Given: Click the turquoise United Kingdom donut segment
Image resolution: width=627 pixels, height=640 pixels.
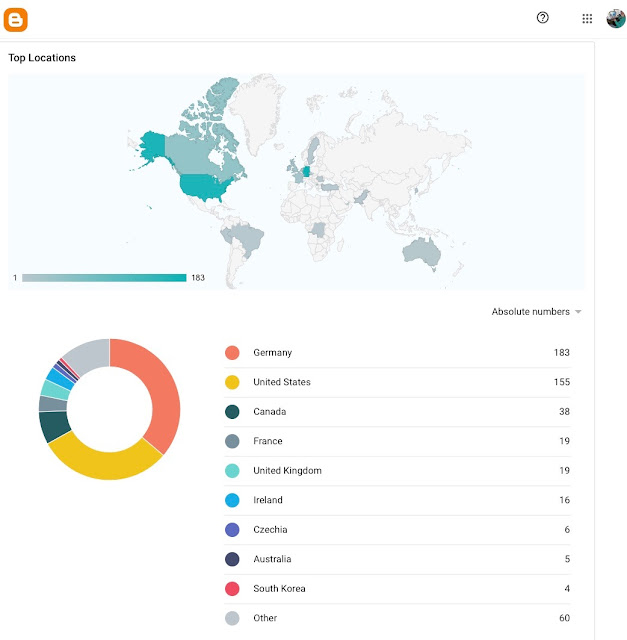Looking at the screenshot, I should [55, 389].
